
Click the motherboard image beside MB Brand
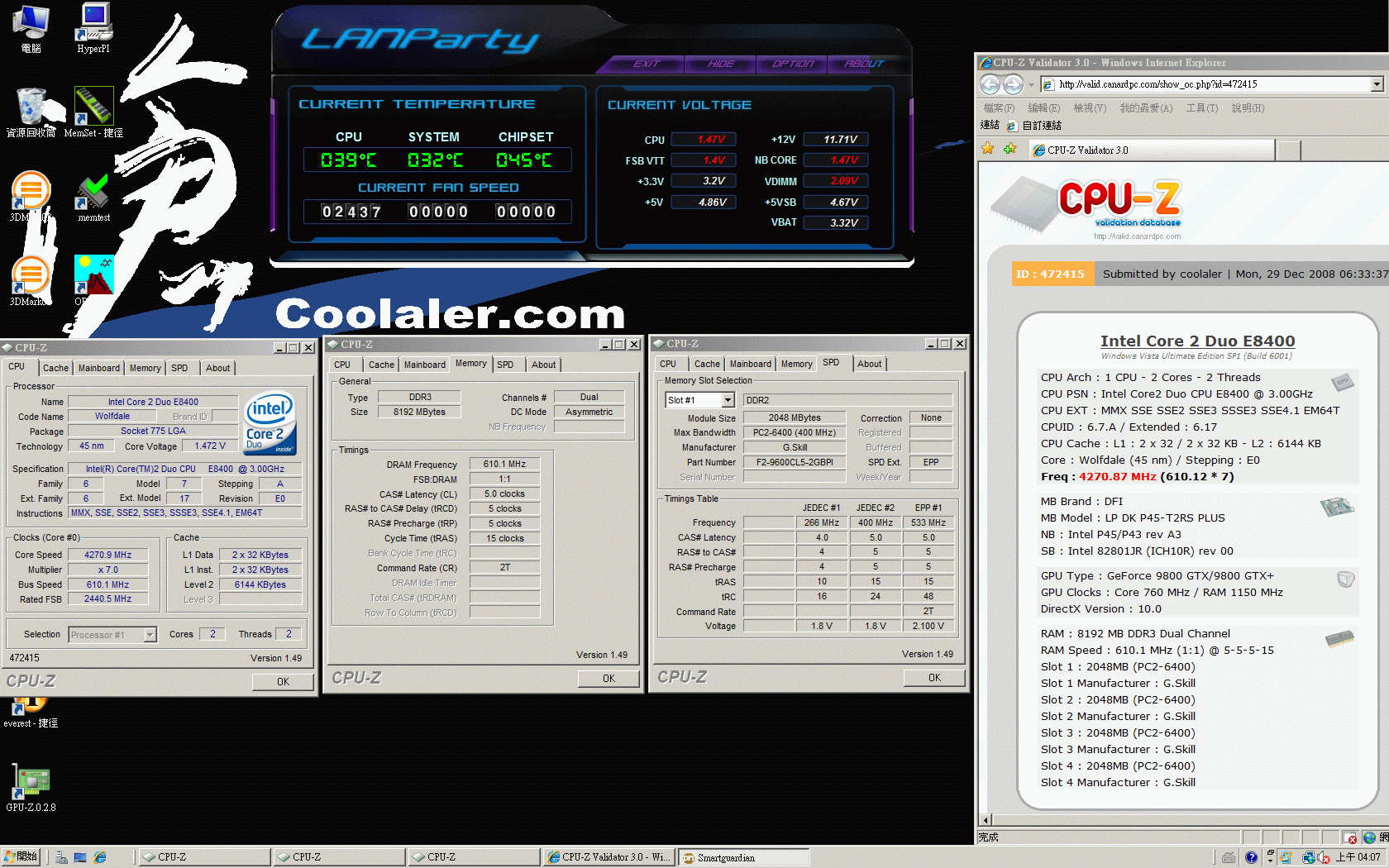[x=1337, y=506]
